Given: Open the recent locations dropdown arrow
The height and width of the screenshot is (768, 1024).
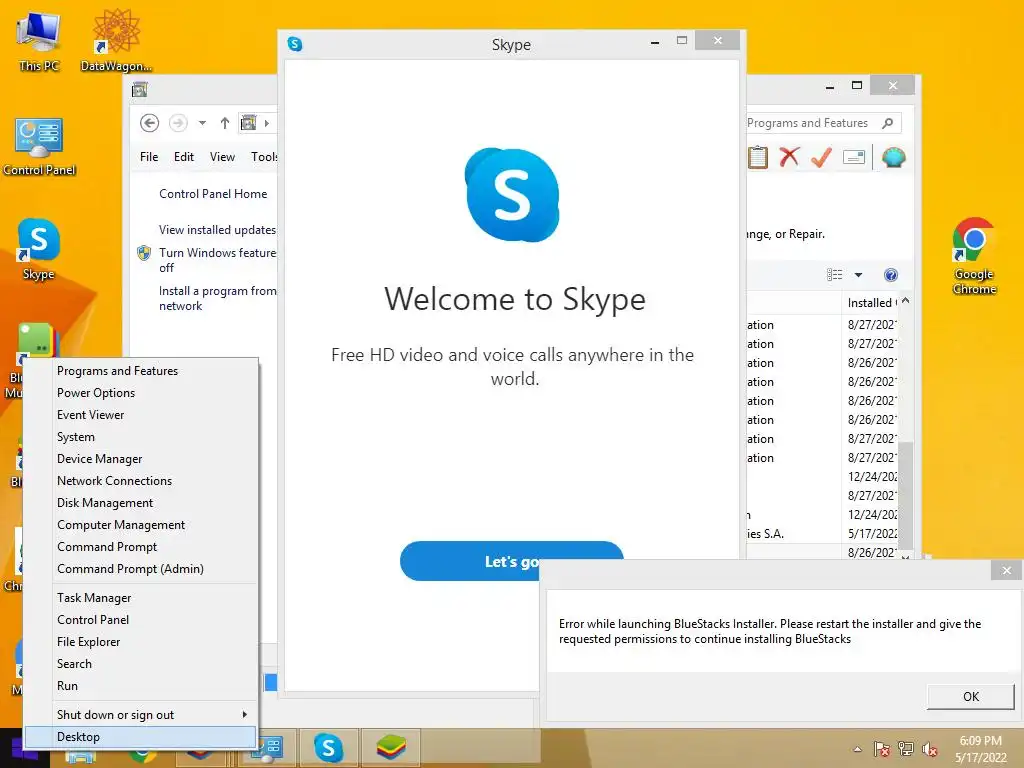Looking at the screenshot, I should point(202,123).
